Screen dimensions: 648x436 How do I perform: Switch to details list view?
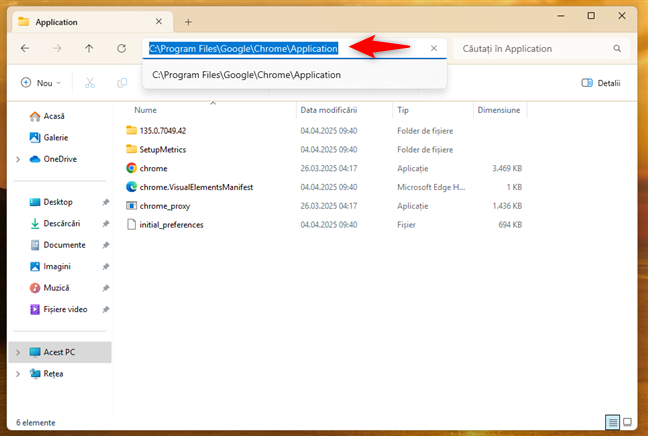612,422
